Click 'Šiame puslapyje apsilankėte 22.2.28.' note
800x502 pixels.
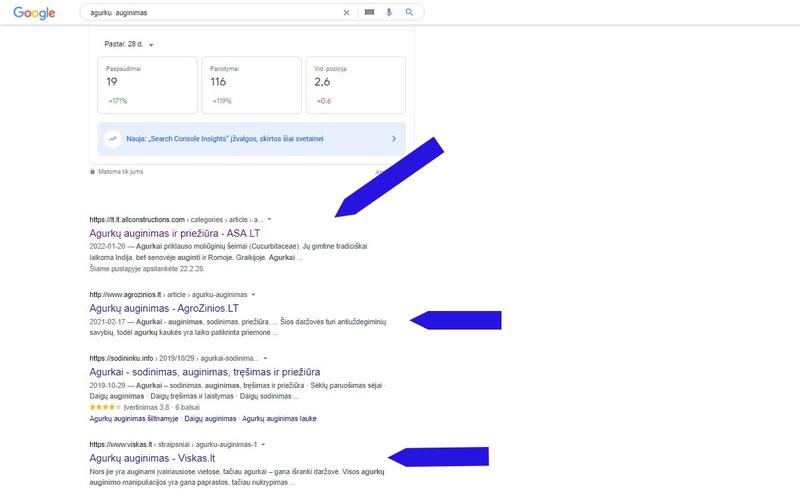pos(147,268)
